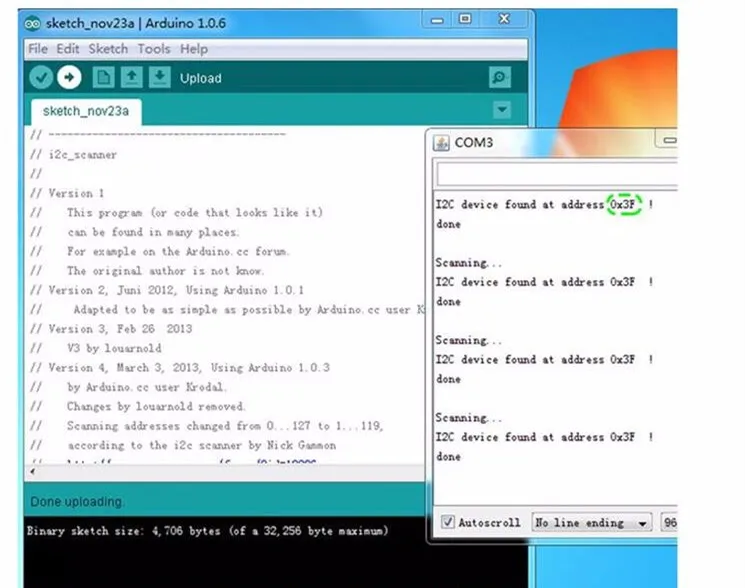Screen dimensions: 745x588
Task: Open the baud rate dropdown in COM3
Action: click(669, 523)
